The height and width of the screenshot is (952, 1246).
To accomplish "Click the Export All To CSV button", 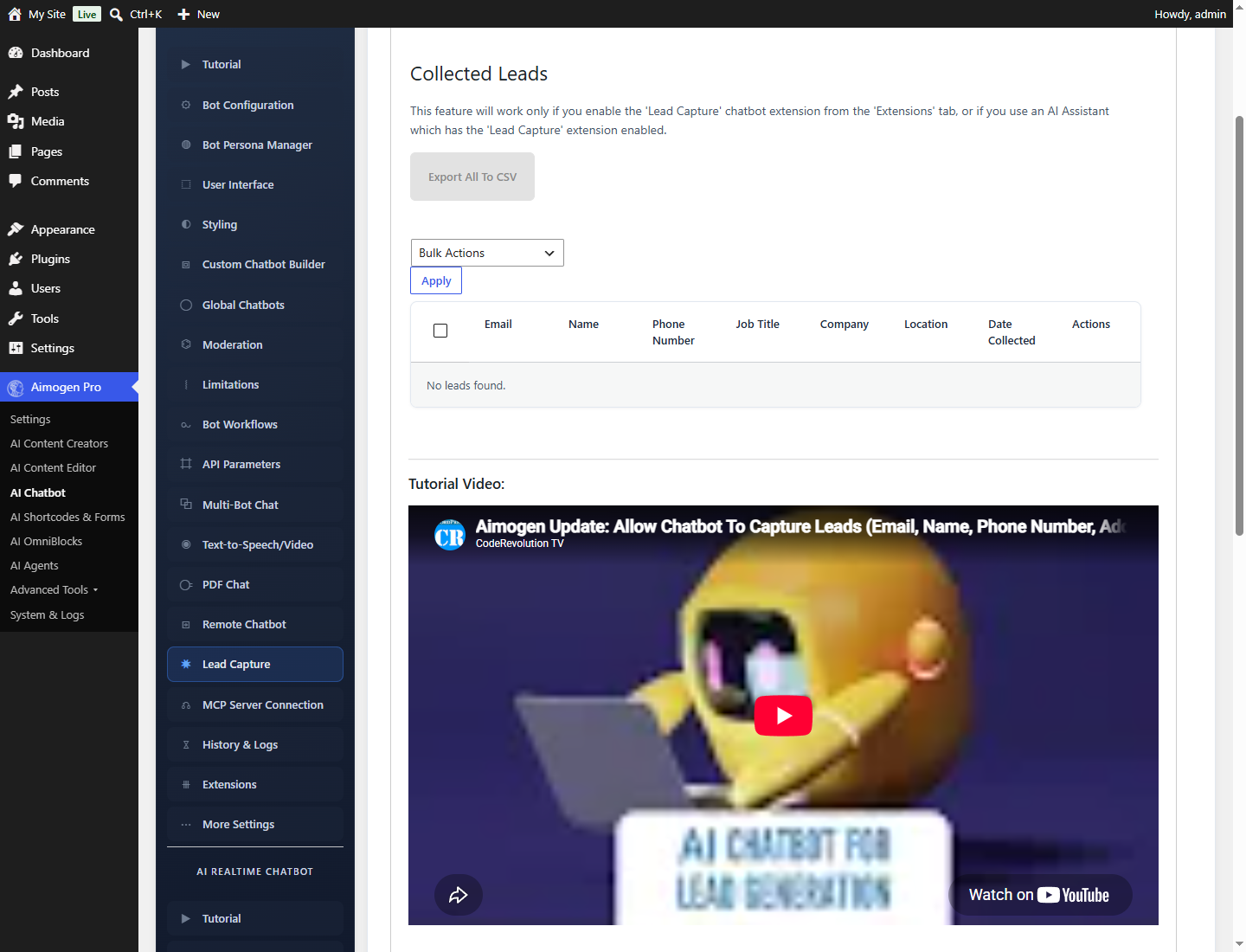I will (472, 177).
